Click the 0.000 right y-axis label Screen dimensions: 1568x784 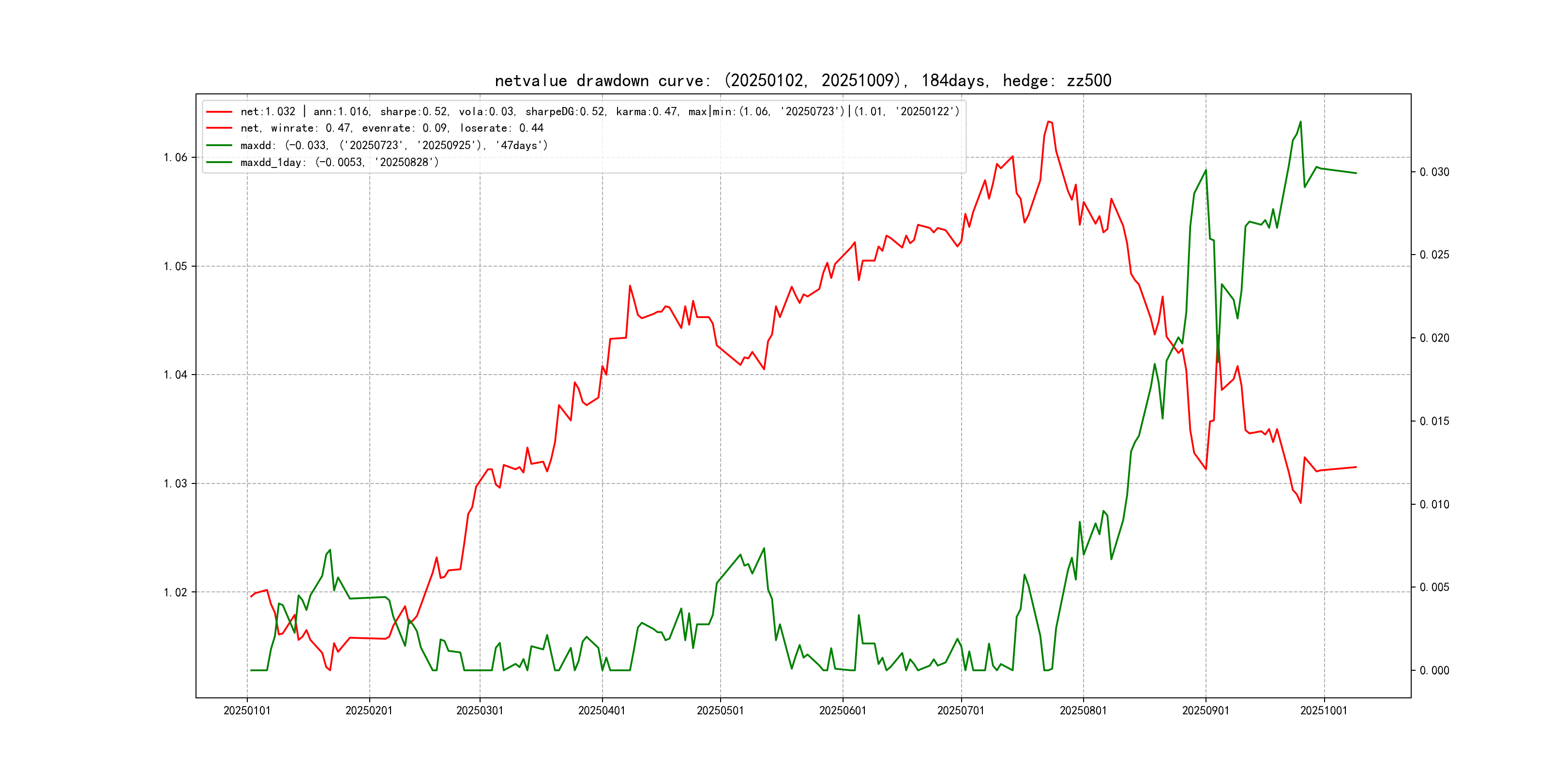pyautogui.click(x=1434, y=671)
